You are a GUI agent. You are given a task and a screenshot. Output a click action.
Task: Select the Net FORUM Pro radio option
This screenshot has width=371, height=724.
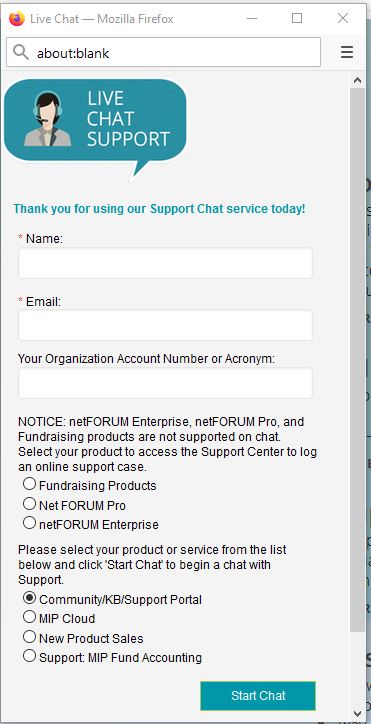[x=30, y=504]
